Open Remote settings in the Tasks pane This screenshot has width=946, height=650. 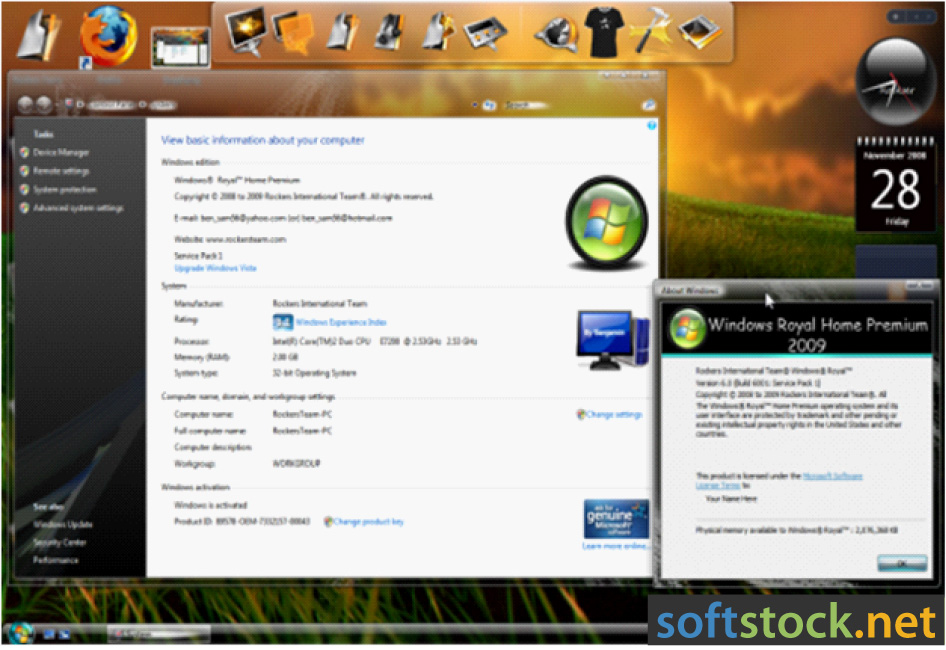point(61,171)
